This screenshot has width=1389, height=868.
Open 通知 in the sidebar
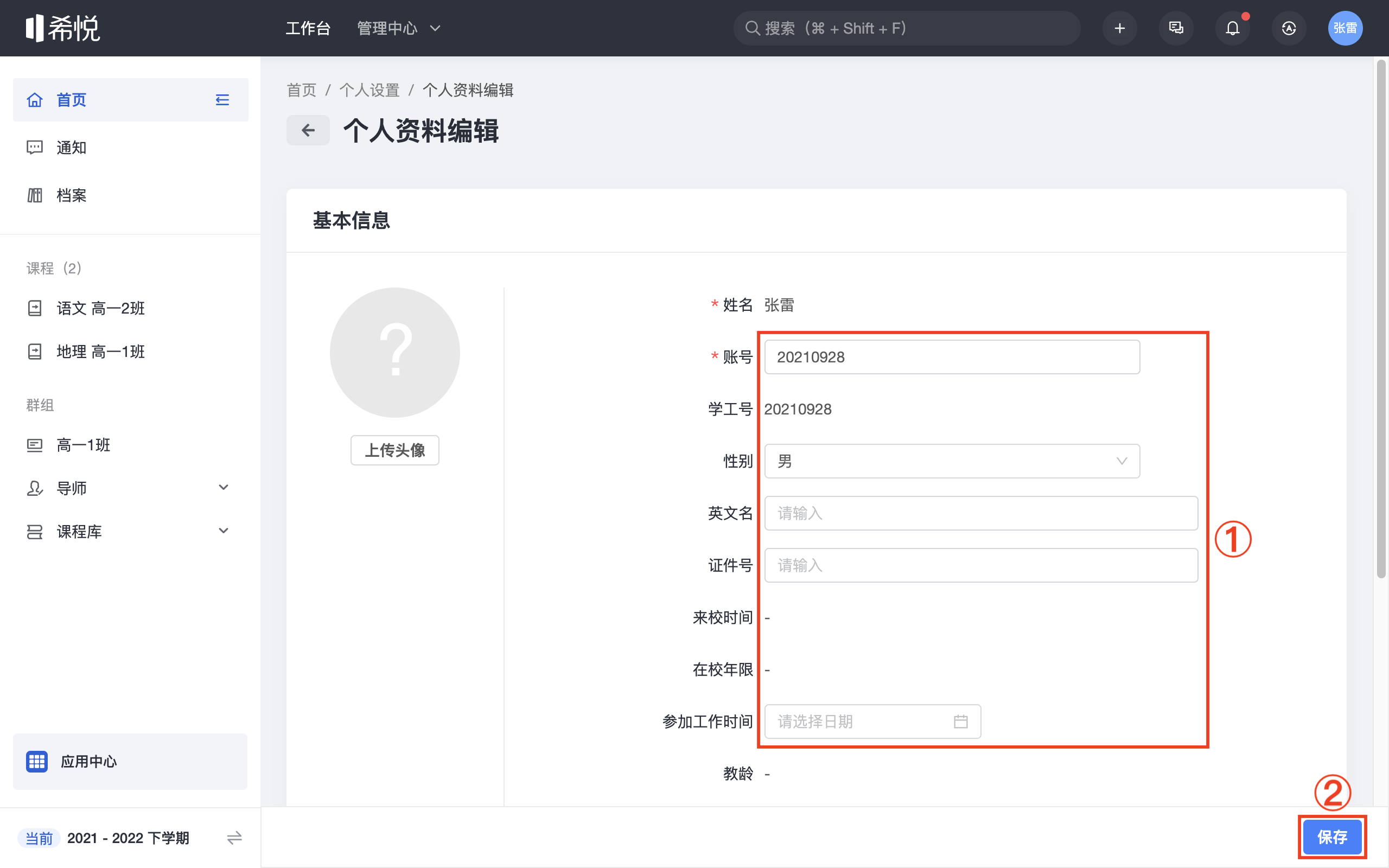coord(72,148)
